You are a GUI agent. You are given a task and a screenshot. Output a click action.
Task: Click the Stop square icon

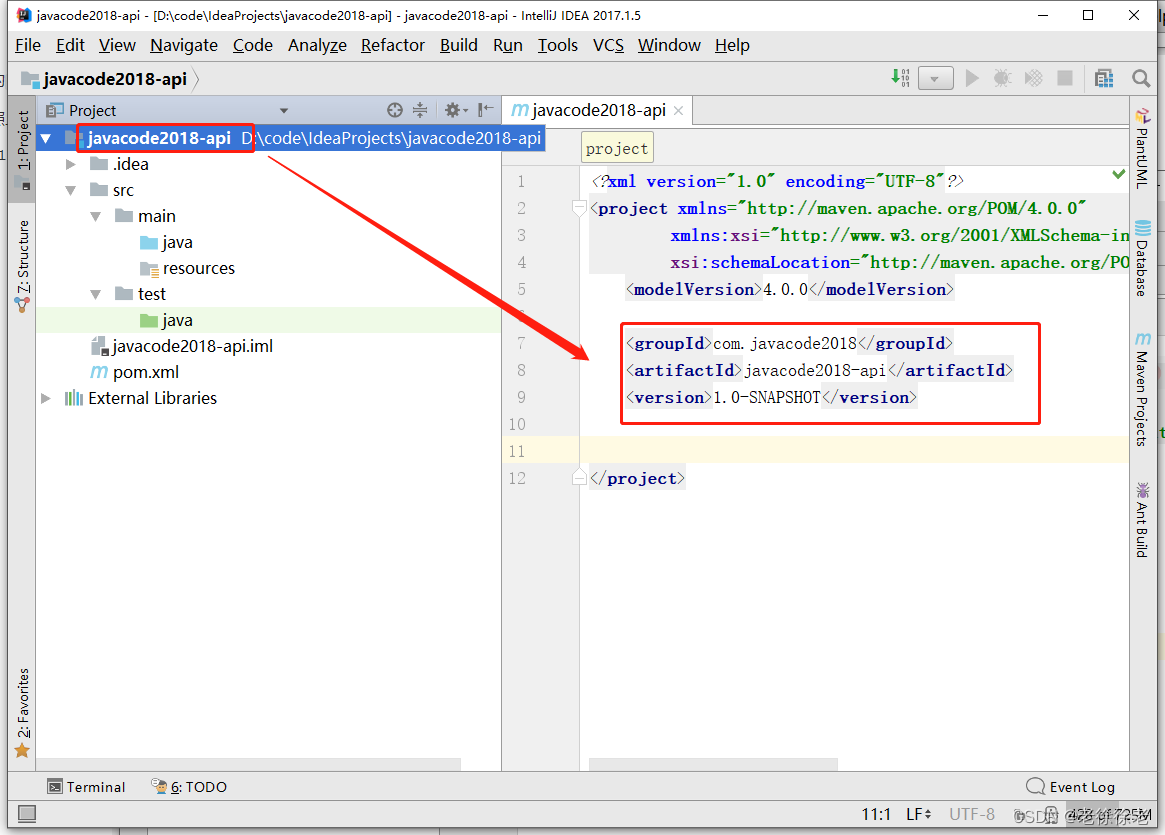point(1065,78)
